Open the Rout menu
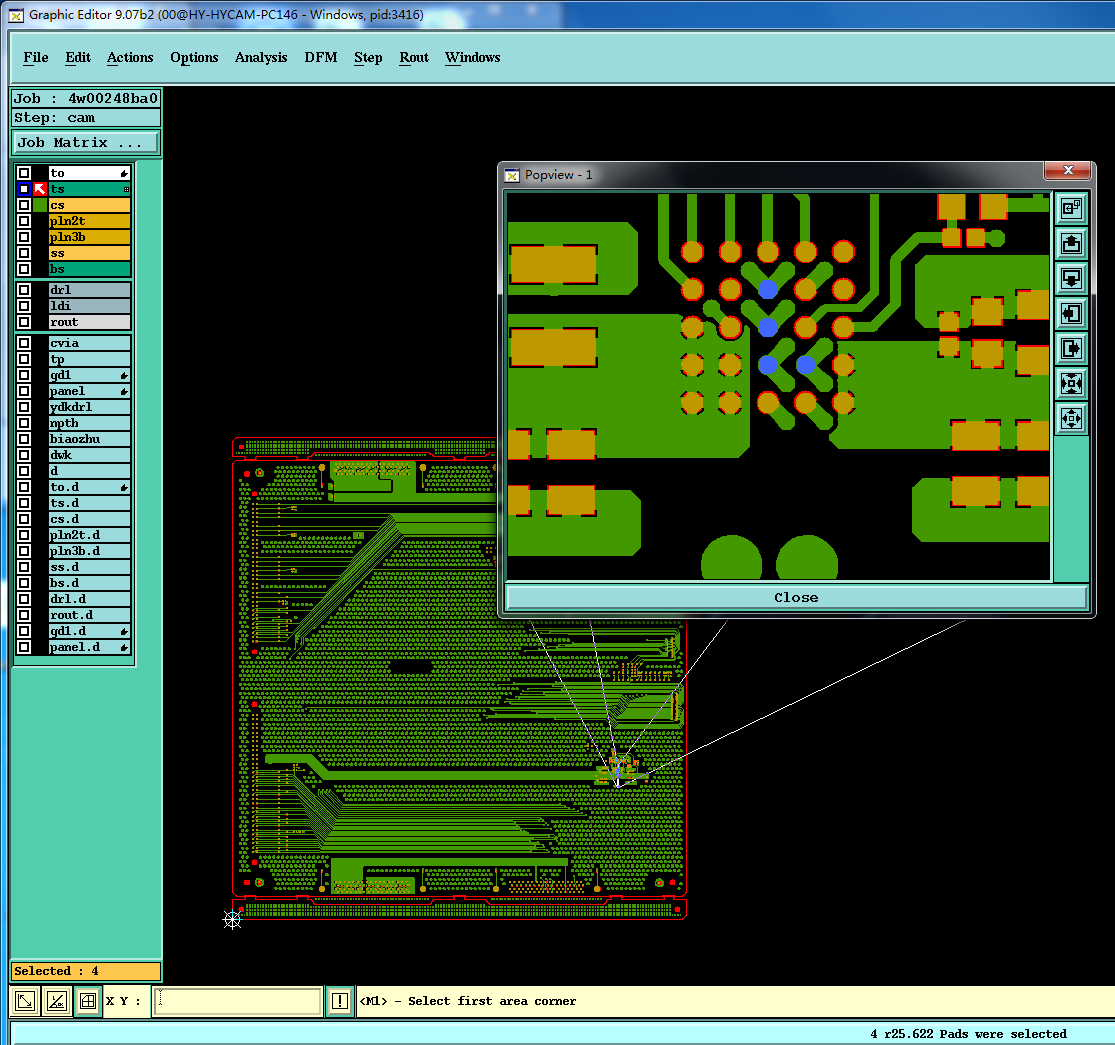 click(x=414, y=58)
